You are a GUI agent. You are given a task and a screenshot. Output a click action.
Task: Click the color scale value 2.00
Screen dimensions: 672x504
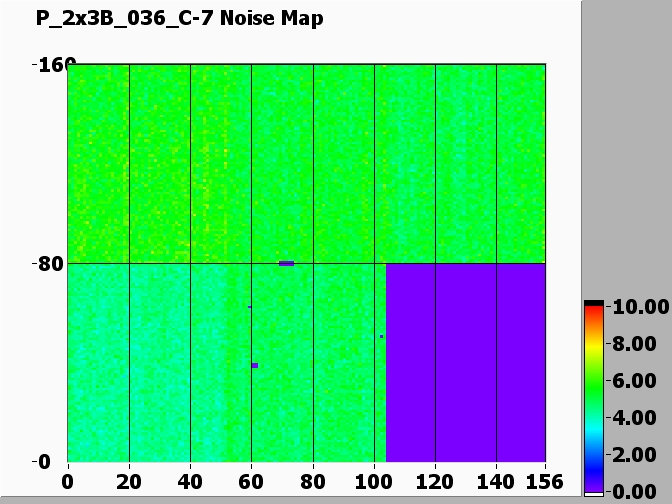(635, 455)
